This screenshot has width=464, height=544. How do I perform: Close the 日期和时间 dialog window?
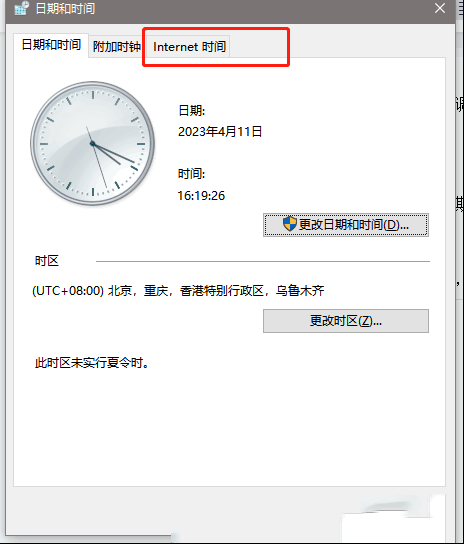pyautogui.click(x=440, y=8)
